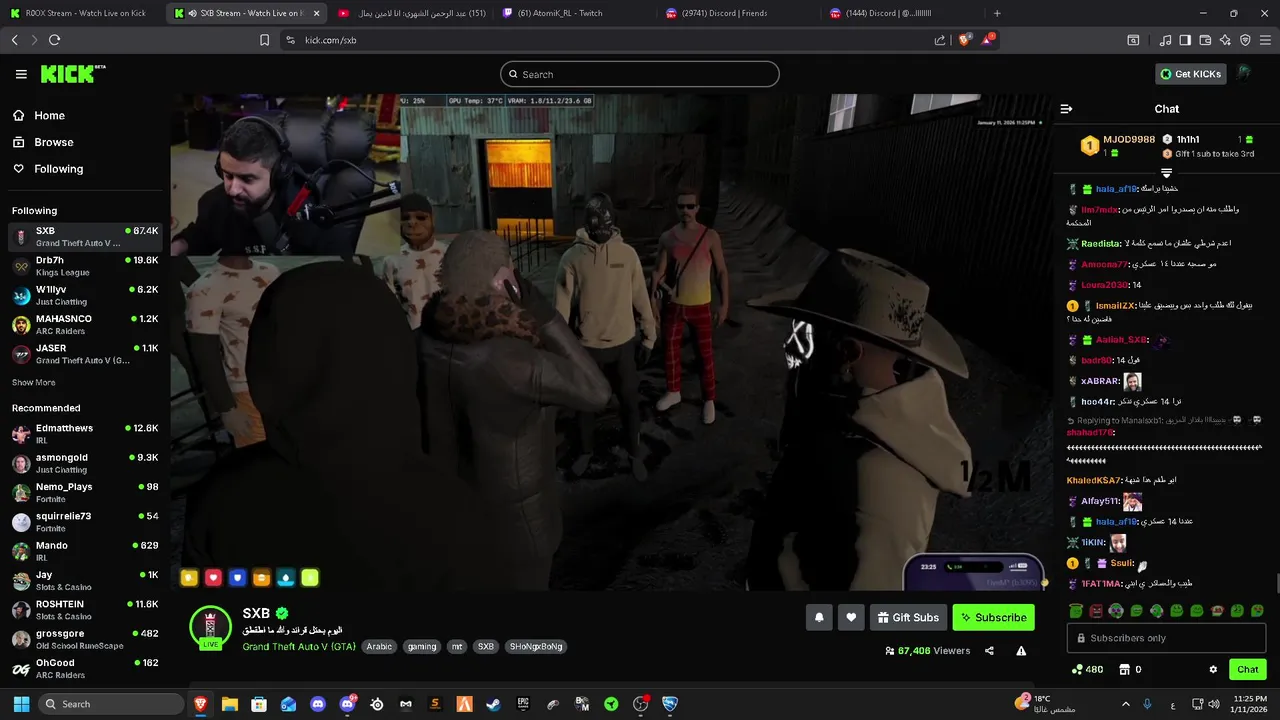Mute microphone icon in system tray
Screen dimensions: 1280x720
[x=1147, y=704]
